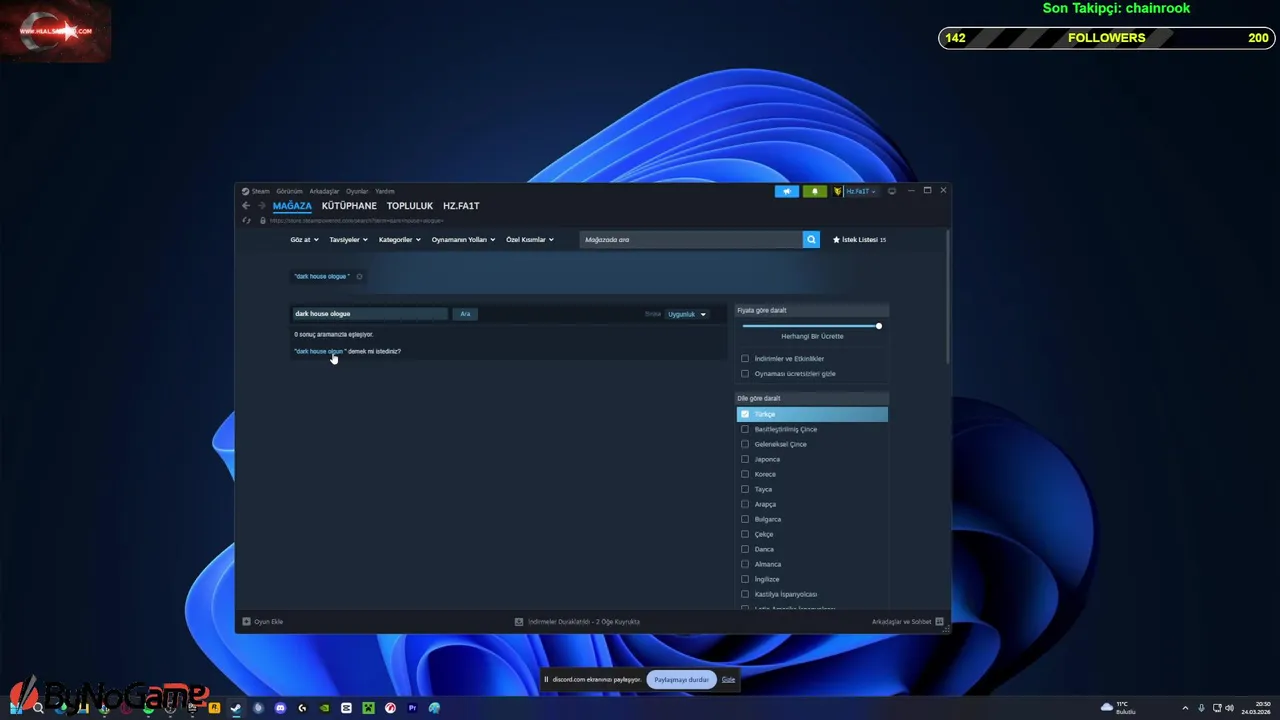Expand the Kategoriler dropdown
1280x720 pixels.
tap(400, 240)
